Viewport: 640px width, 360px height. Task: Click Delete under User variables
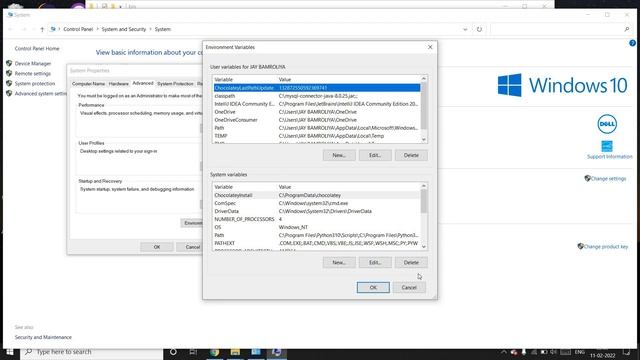[411, 155]
